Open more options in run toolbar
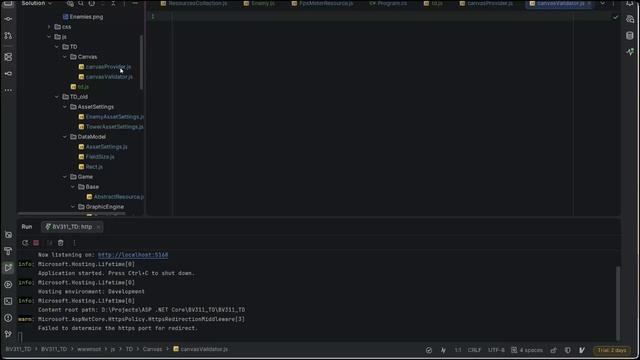 (74, 243)
